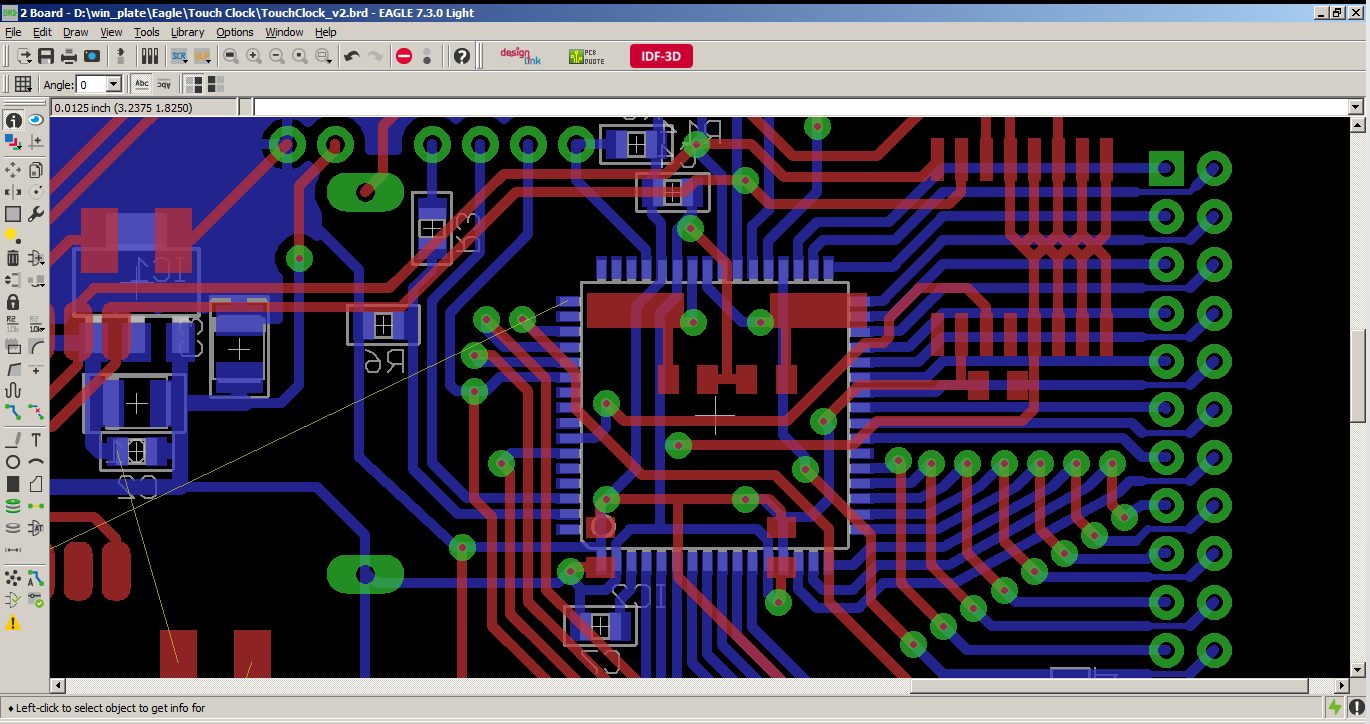Select the Value tool
The width and height of the screenshot is (1370, 724).
[x=36, y=324]
